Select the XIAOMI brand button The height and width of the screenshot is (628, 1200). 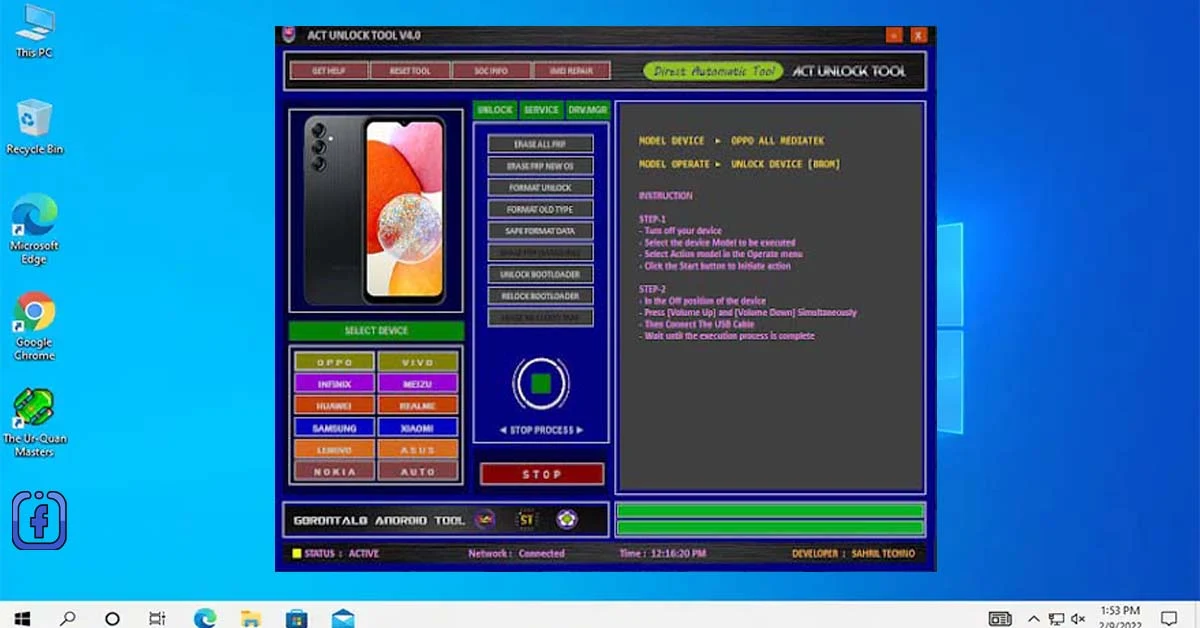click(418, 427)
